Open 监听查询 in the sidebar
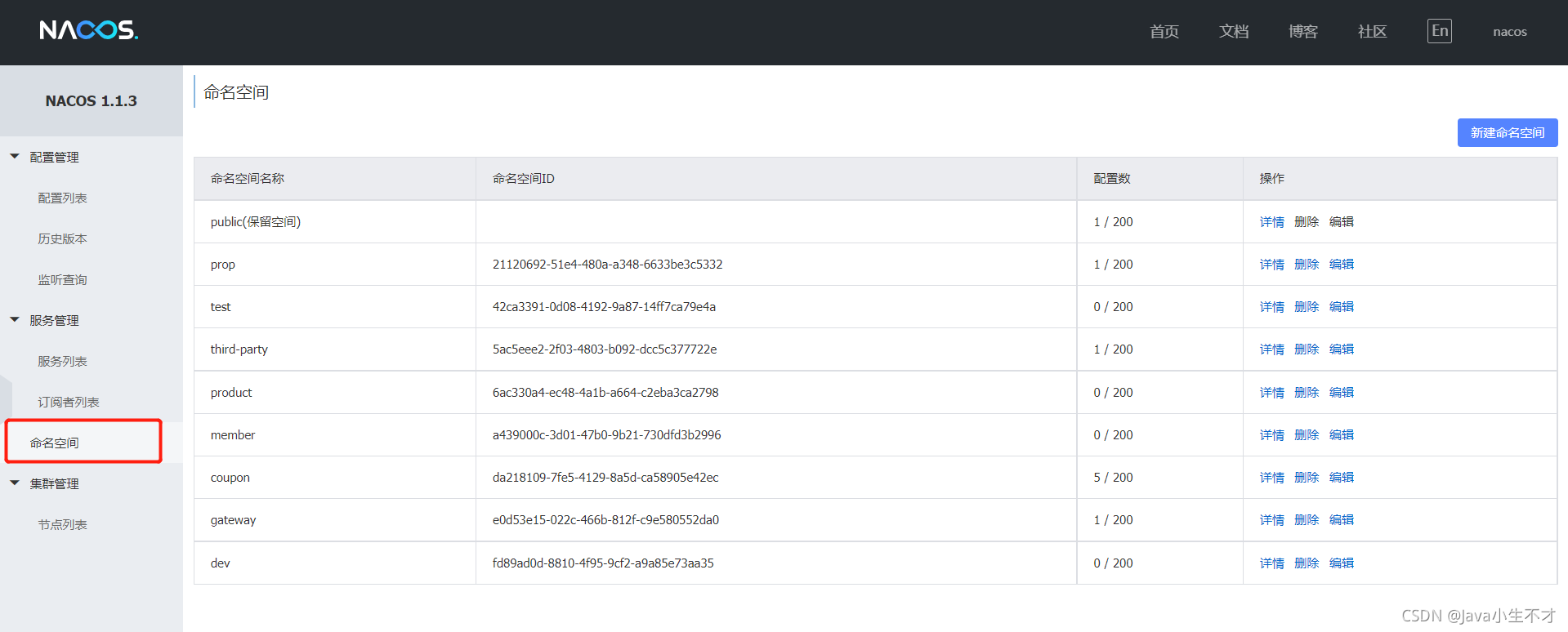1568x632 pixels. point(62,279)
